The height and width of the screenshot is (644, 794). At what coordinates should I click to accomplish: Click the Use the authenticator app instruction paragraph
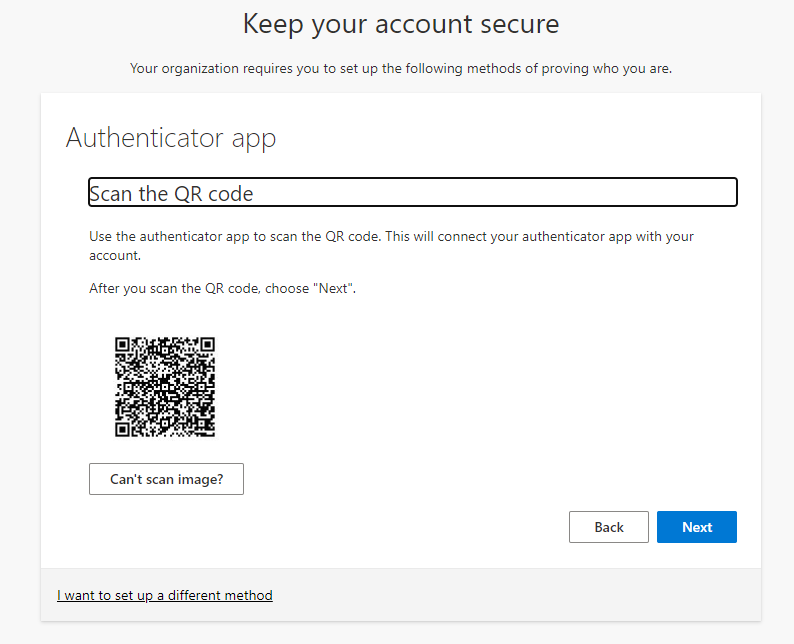(x=391, y=246)
